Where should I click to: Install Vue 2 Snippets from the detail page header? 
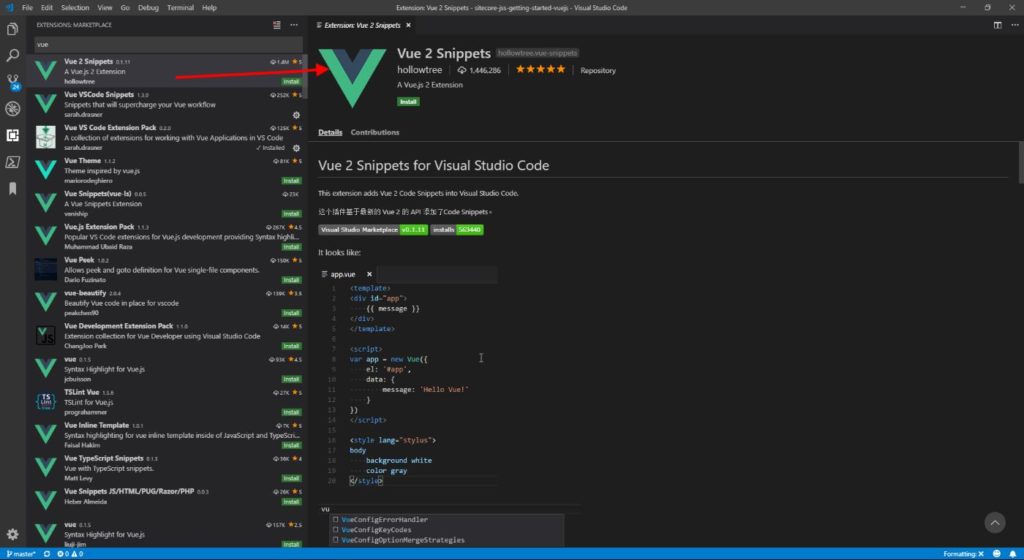coord(408,102)
